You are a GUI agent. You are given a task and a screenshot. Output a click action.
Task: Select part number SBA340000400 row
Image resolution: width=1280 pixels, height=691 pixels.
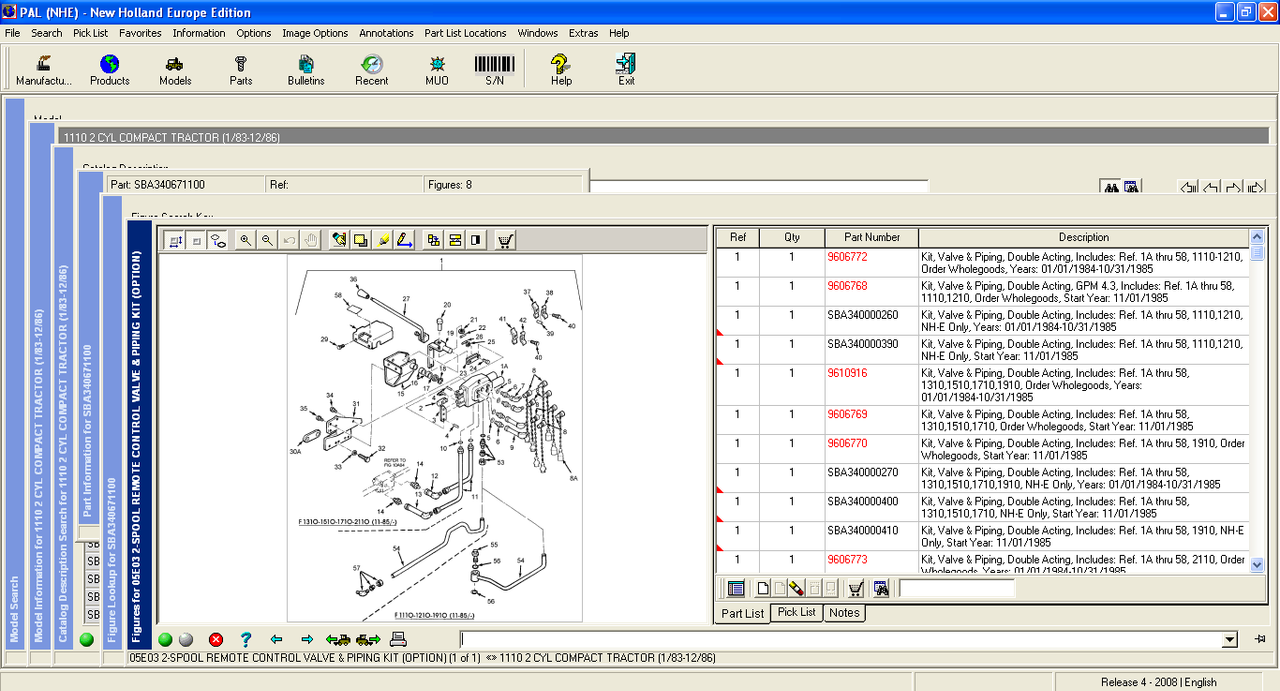tap(983, 507)
